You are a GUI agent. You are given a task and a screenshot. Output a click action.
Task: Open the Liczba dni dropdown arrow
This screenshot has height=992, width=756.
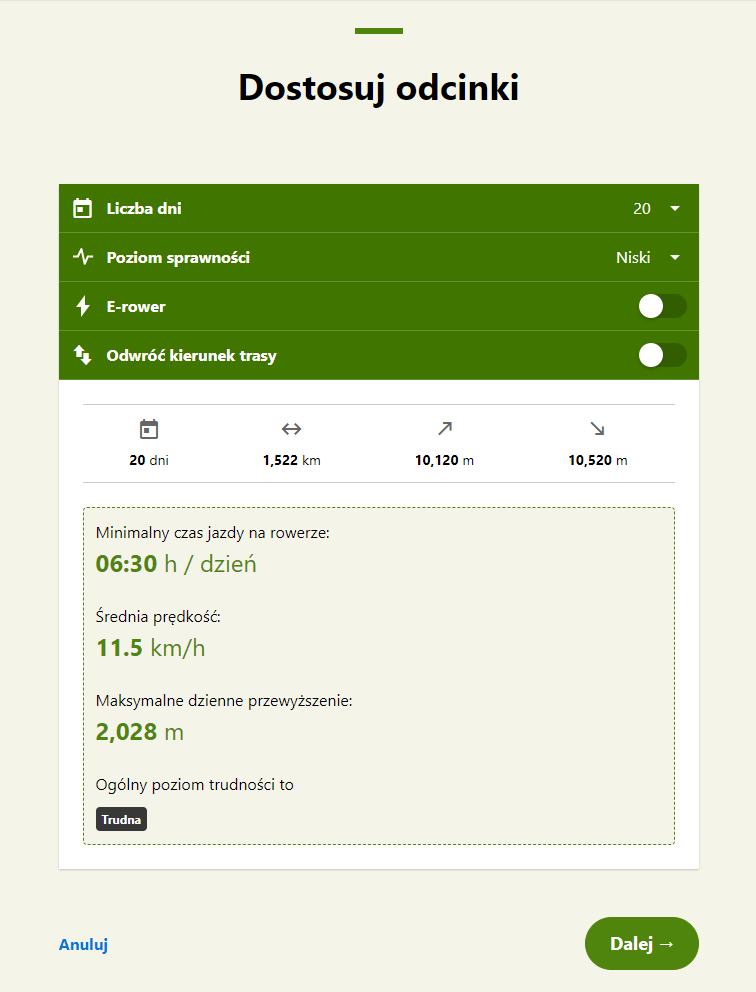[x=675, y=208]
